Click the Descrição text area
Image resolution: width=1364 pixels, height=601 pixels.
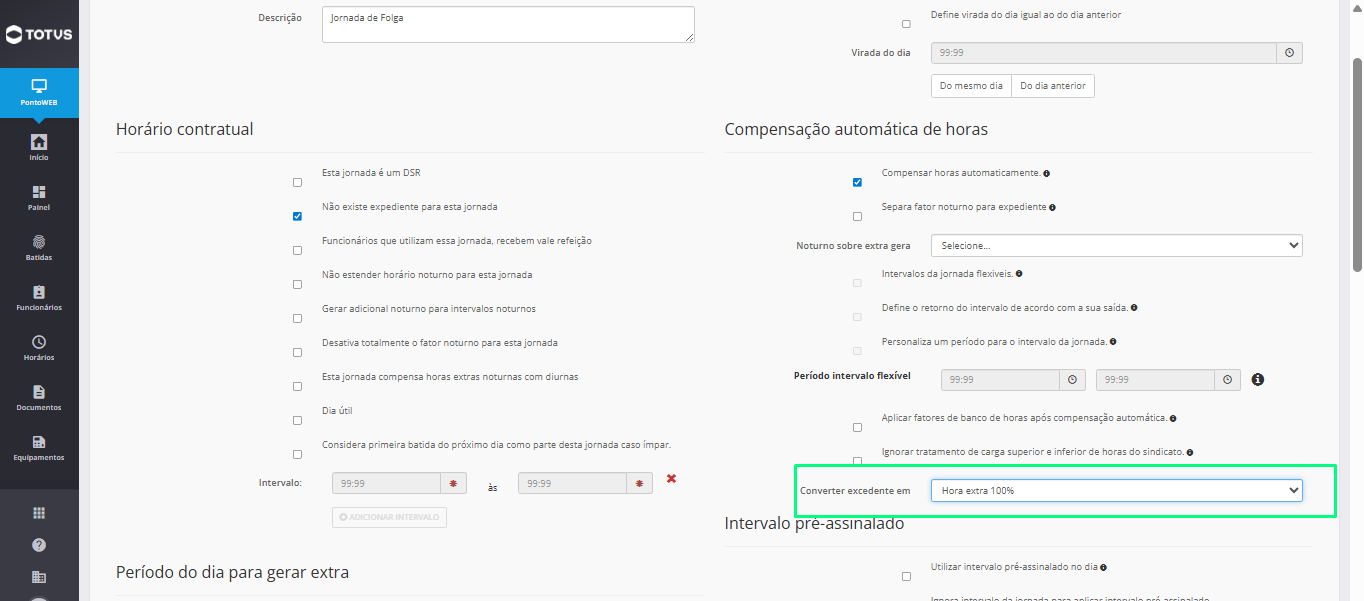point(508,25)
